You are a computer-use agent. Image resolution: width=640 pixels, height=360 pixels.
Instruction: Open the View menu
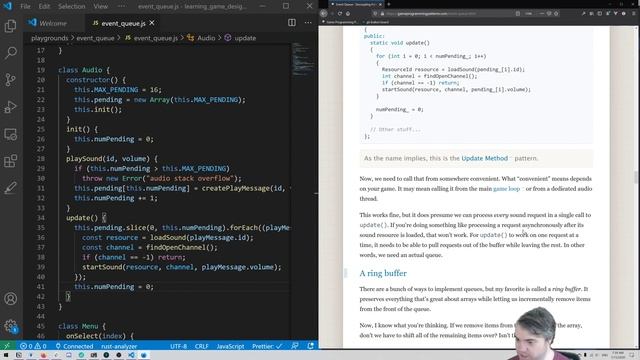100,6
